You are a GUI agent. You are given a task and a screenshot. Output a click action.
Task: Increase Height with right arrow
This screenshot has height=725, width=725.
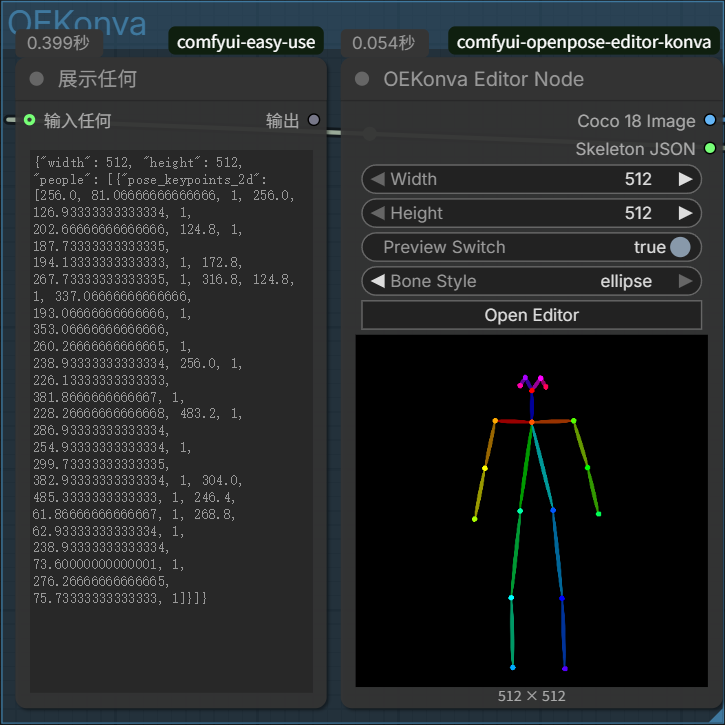685,213
